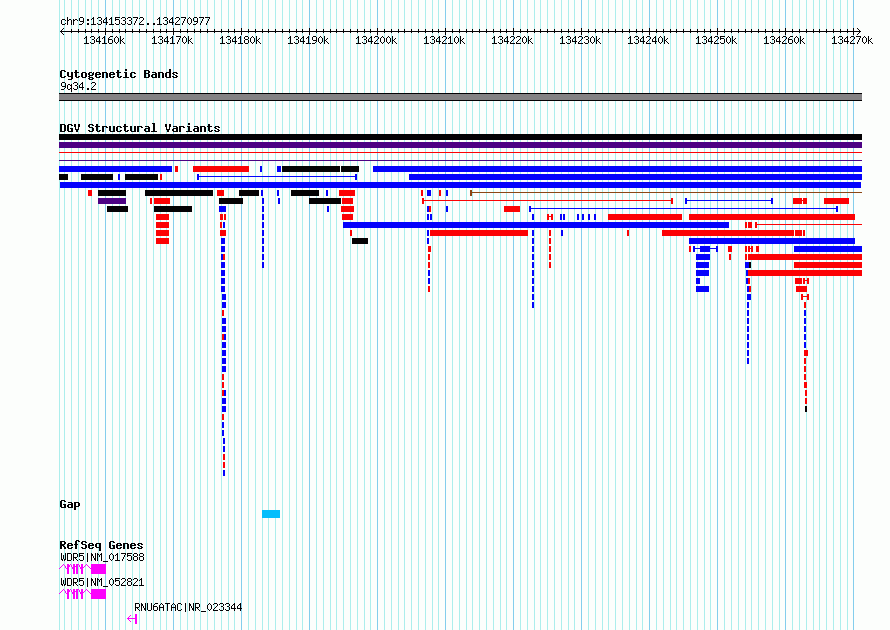Select the 134250k ruler position
Viewport: 890px width, 630px height.
tap(716, 41)
